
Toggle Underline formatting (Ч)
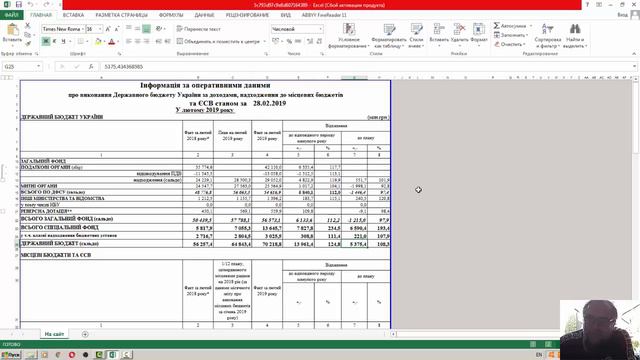tap(63, 41)
